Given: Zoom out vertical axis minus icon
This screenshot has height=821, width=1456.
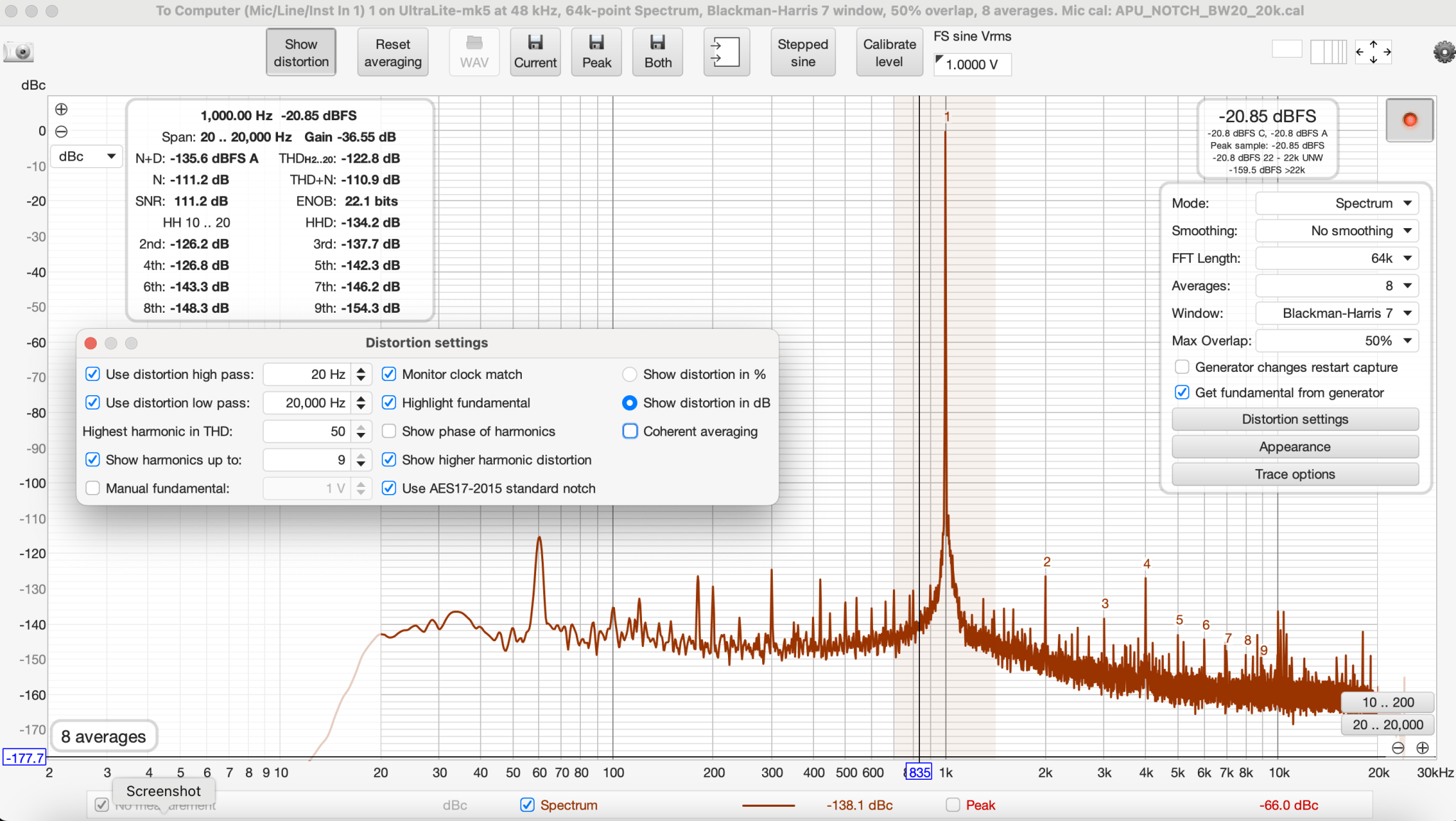Looking at the screenshot, I should (x=62, y=132).
